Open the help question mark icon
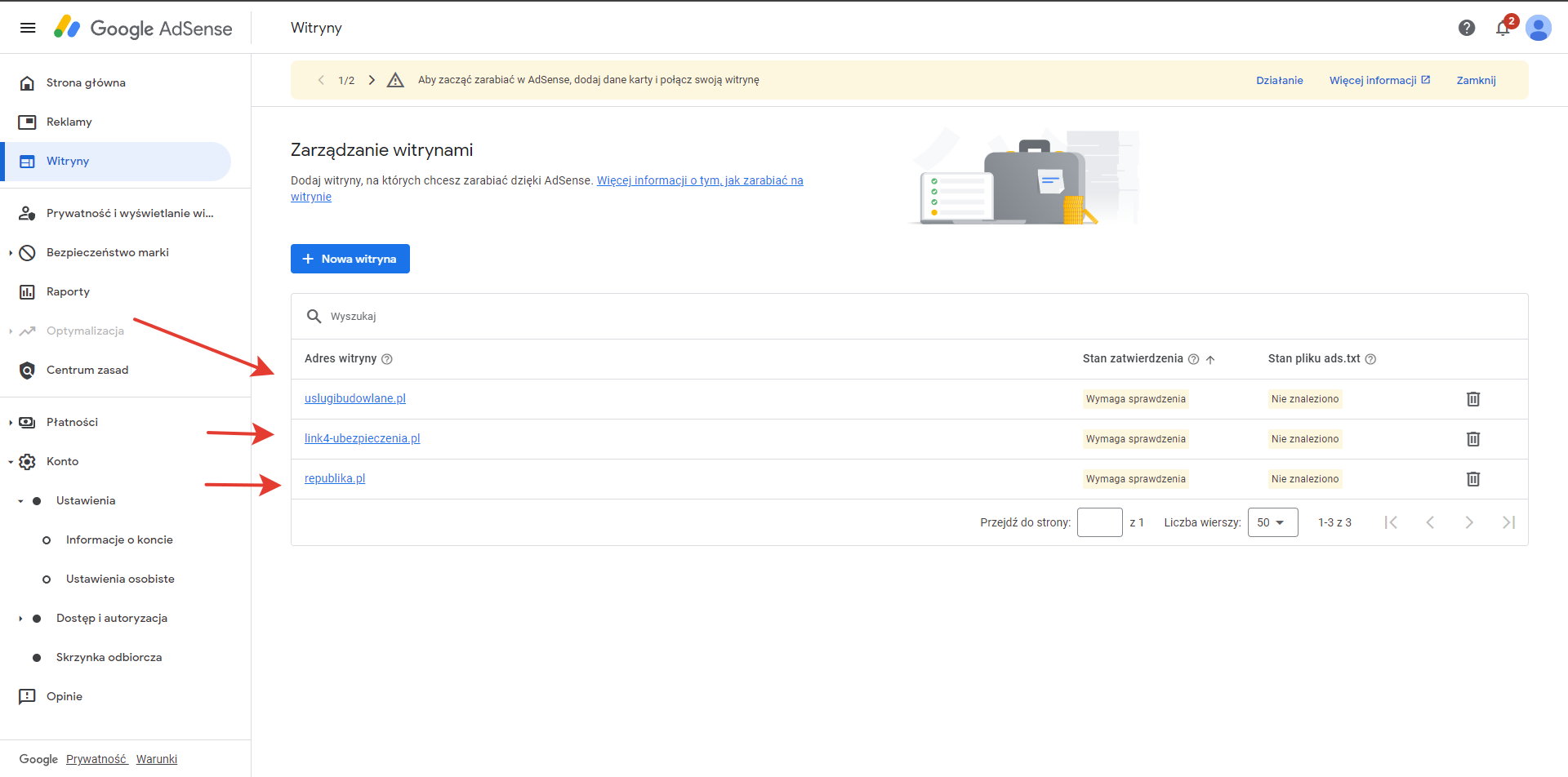 pyautogui.click(x=1467, y=28)
